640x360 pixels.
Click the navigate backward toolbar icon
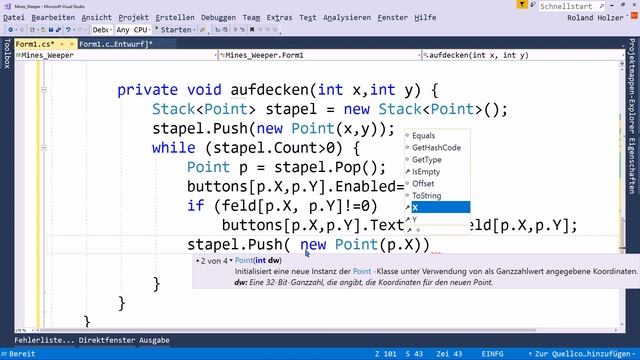coord(11,30)
